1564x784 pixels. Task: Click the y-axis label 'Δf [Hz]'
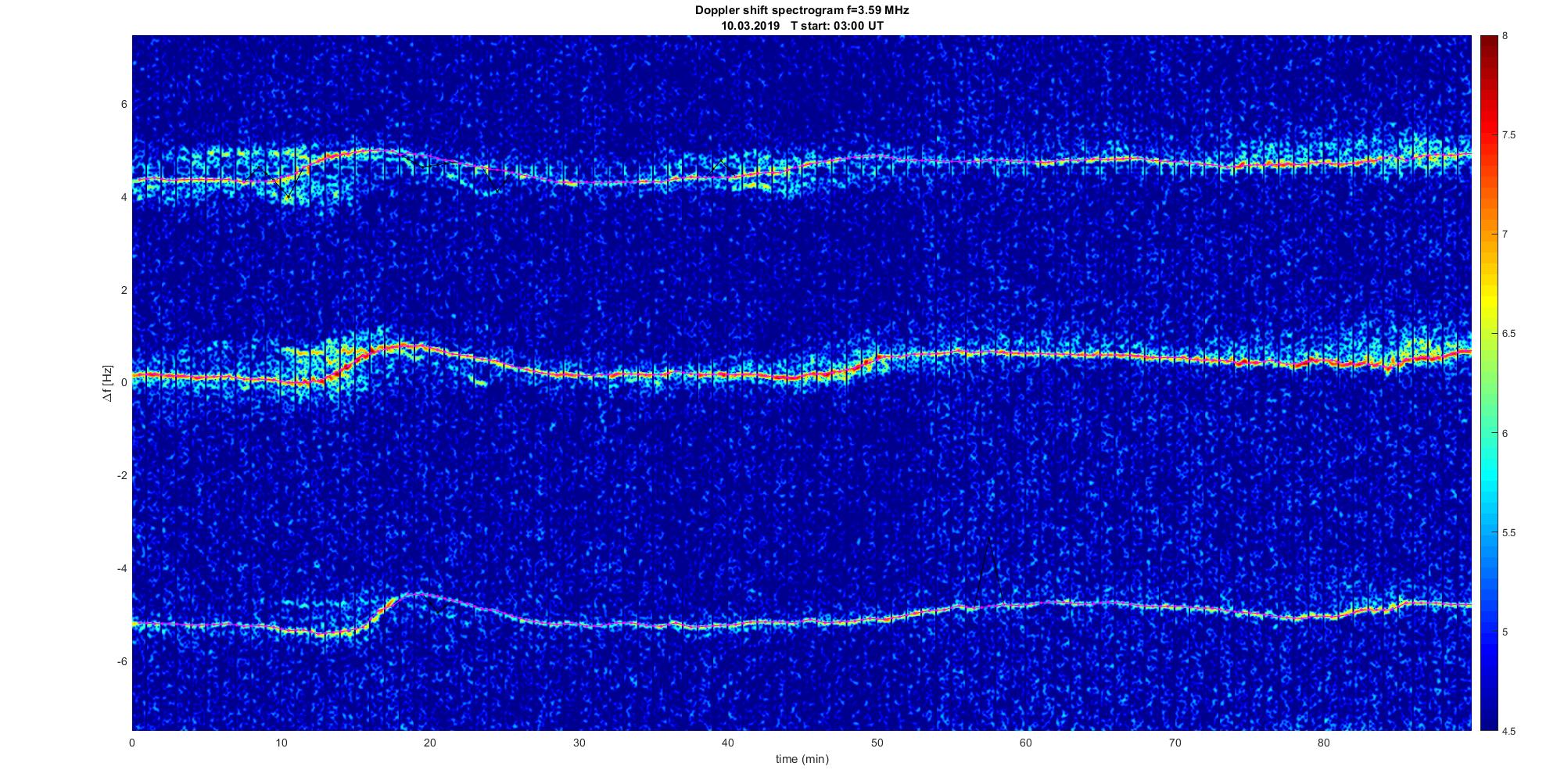coord(107,383)
